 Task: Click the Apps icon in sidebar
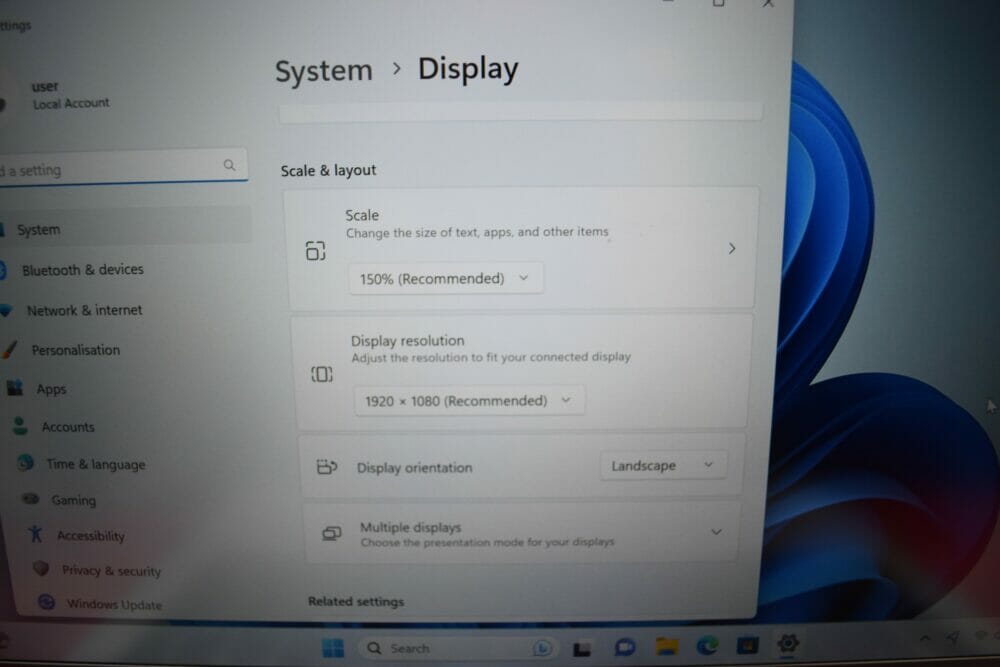(x=14, y=387)
